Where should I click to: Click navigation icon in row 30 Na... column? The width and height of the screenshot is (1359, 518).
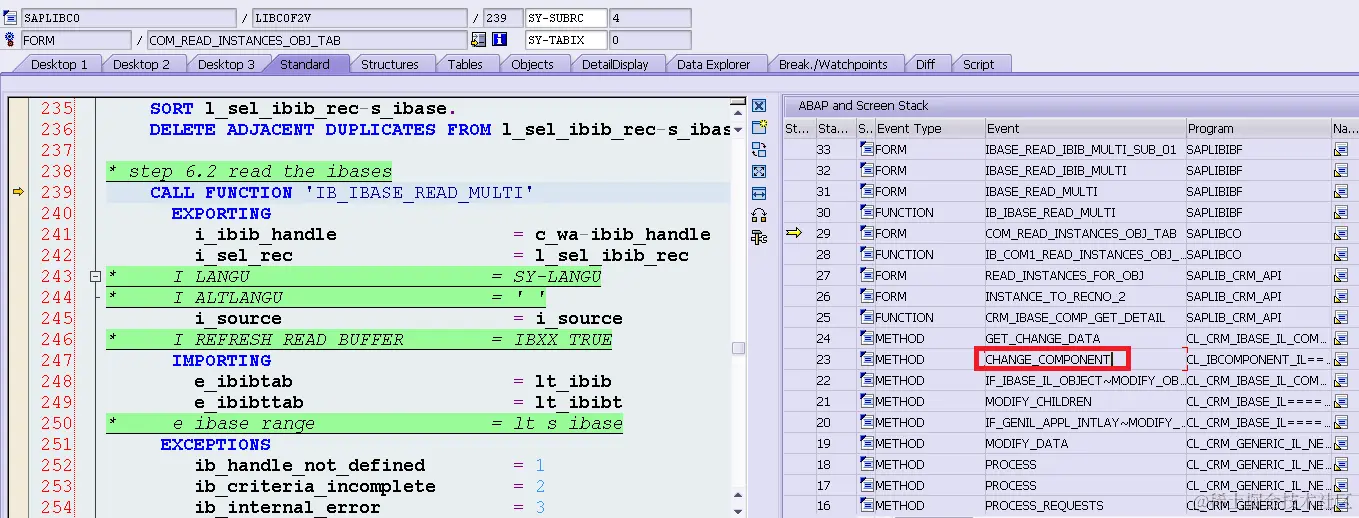(x=1340, y=213)
